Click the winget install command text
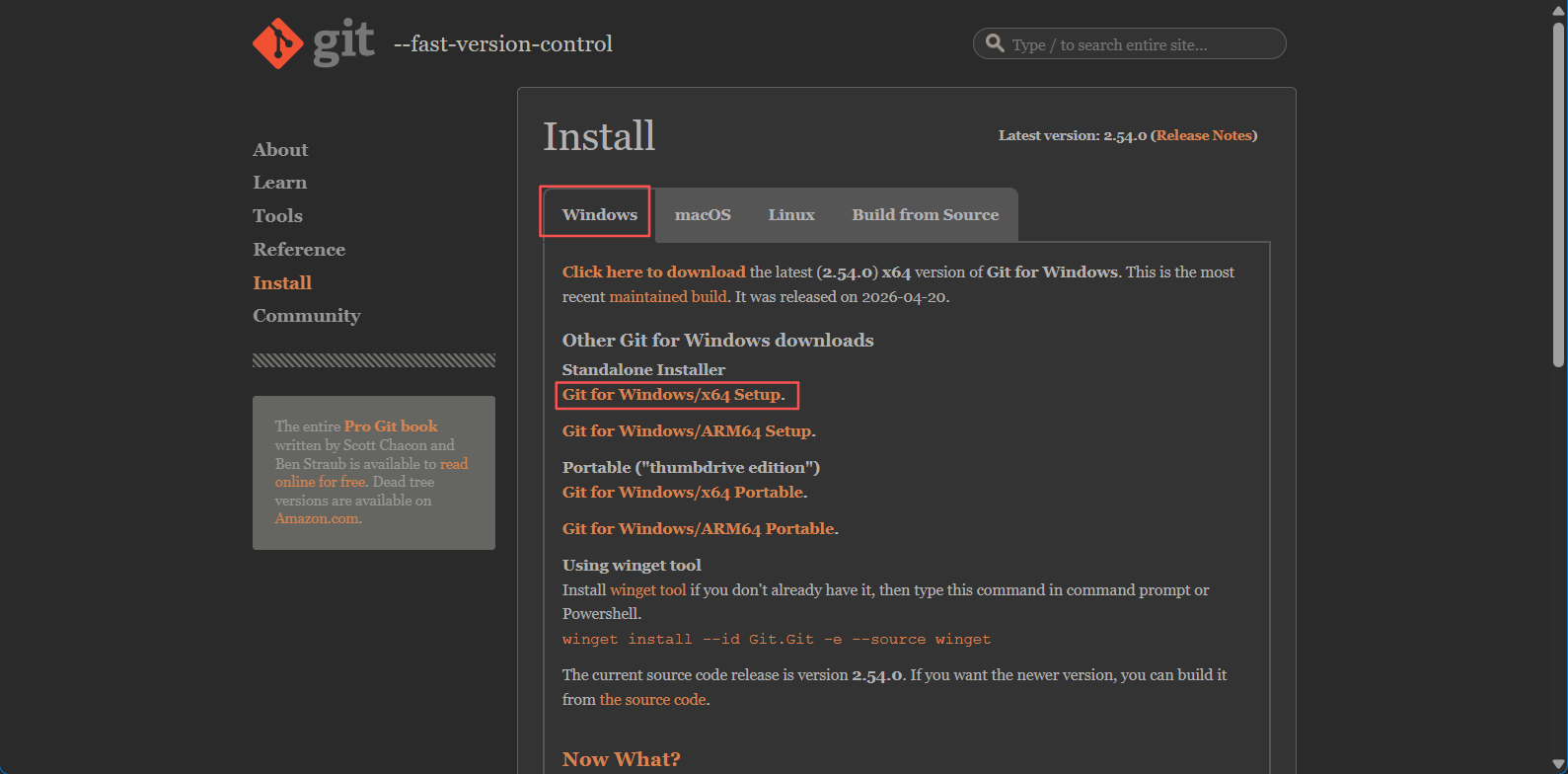Screen dimensions: 1568x774 777,640
